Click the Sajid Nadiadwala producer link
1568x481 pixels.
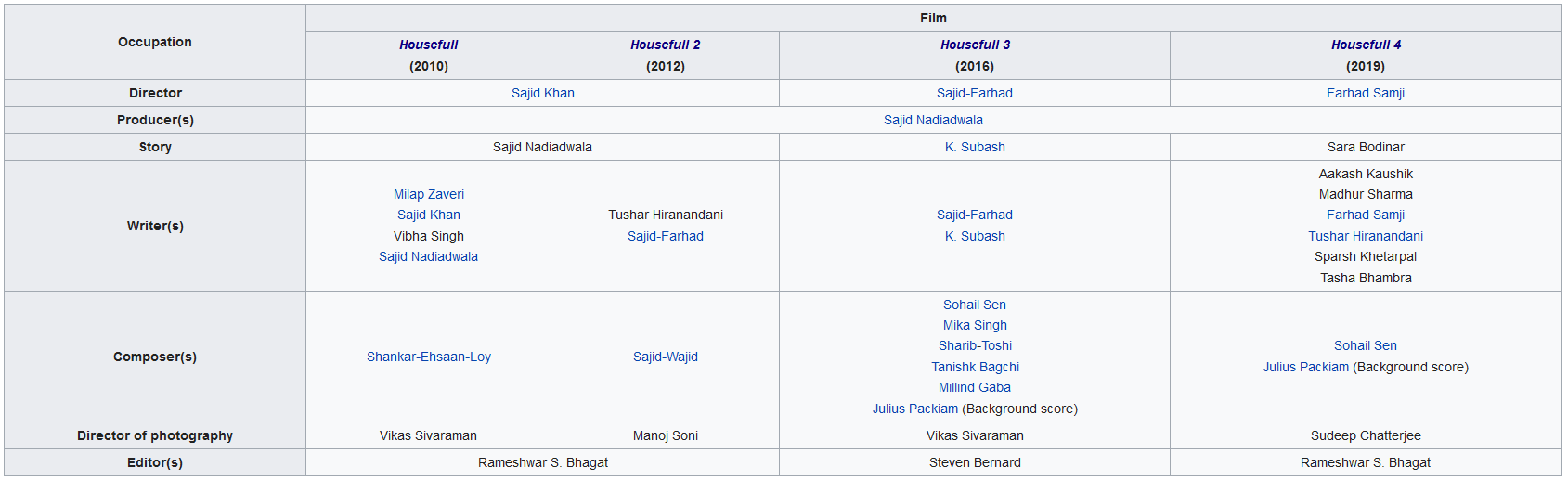pos(933,120)
